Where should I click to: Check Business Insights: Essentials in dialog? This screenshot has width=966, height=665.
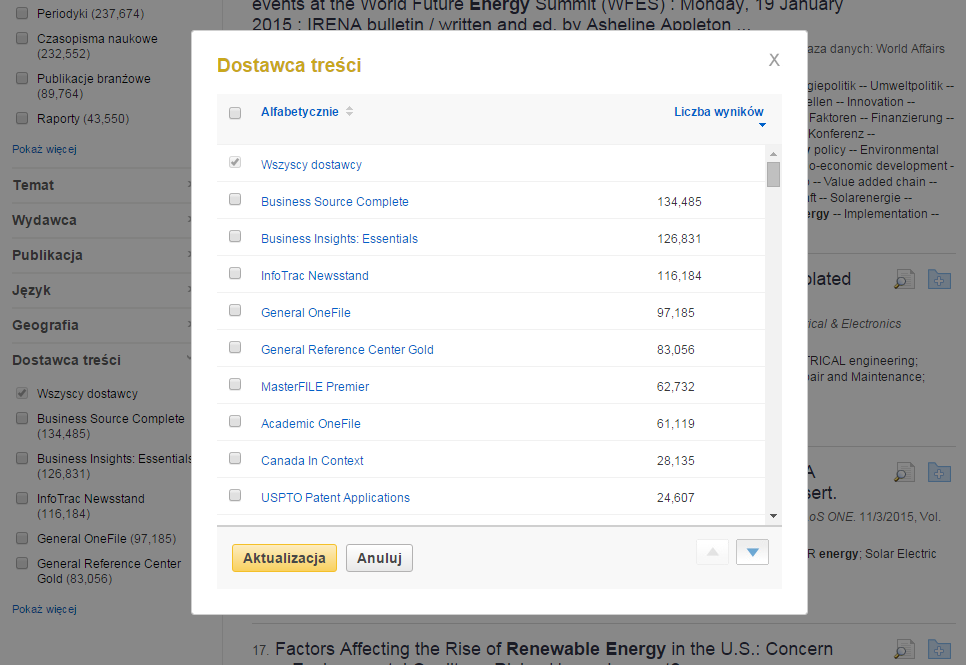(235, 236)
